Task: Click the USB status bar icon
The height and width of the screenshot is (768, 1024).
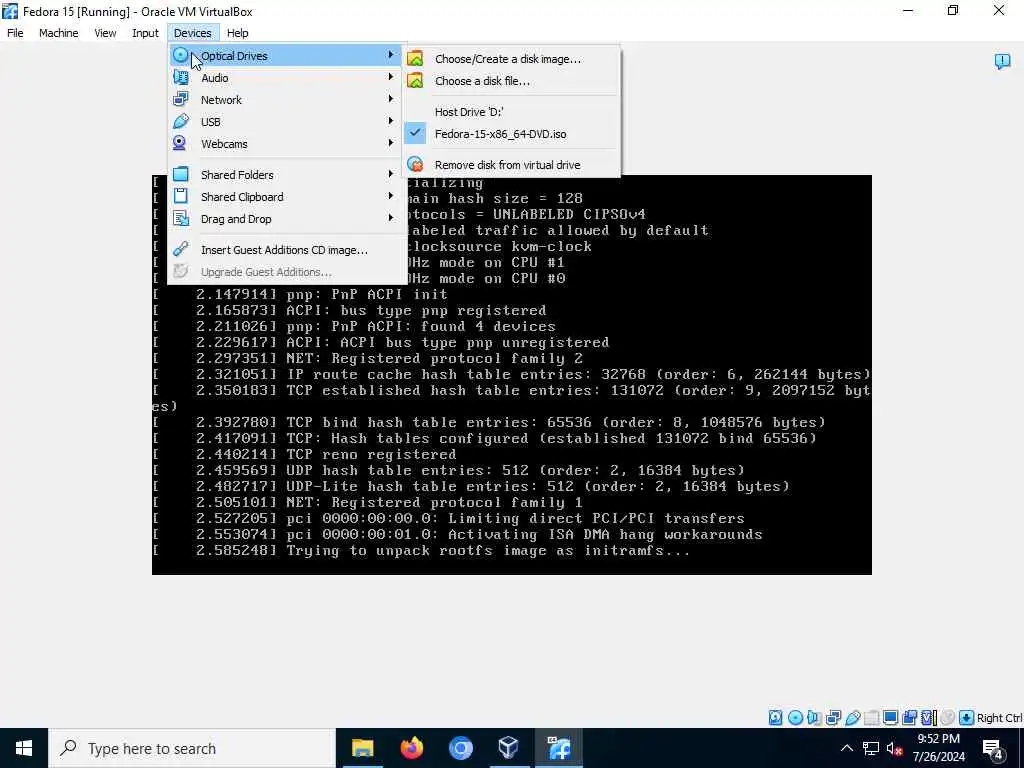Action: (x=853, y=718)
